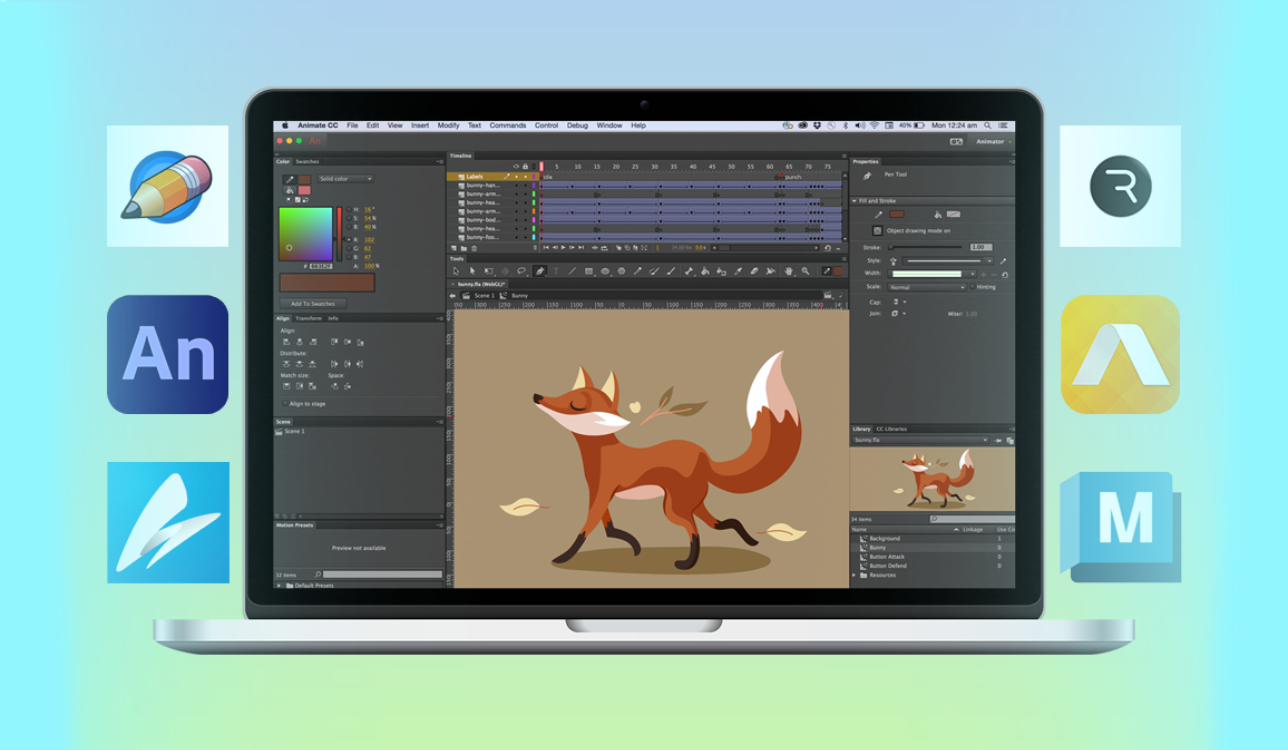The height and width of the screenshot is (750, 1288).
Task: Select the Rectangle tool
Action: (589, 271)
